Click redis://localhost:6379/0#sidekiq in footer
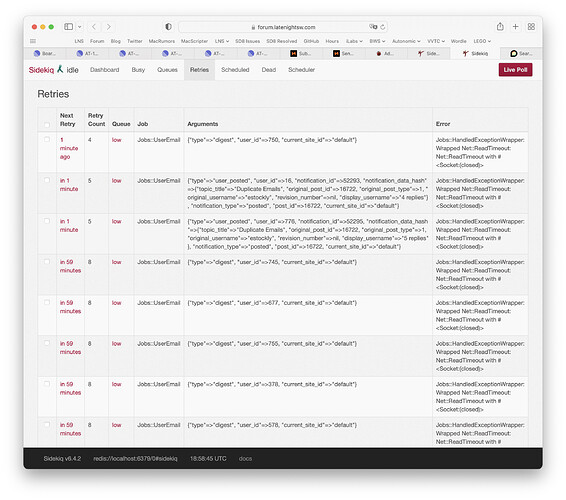 point(135,458)
